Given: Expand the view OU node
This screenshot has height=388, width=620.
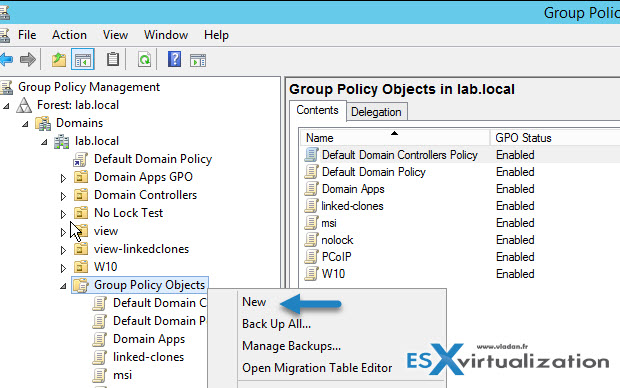Looking at the screenshot, I should (x=63, y=233).
